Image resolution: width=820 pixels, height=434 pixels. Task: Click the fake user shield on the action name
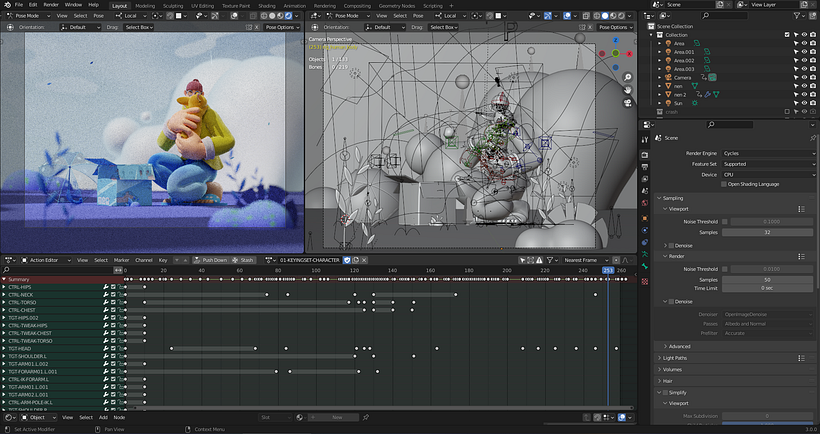[347, 260]
